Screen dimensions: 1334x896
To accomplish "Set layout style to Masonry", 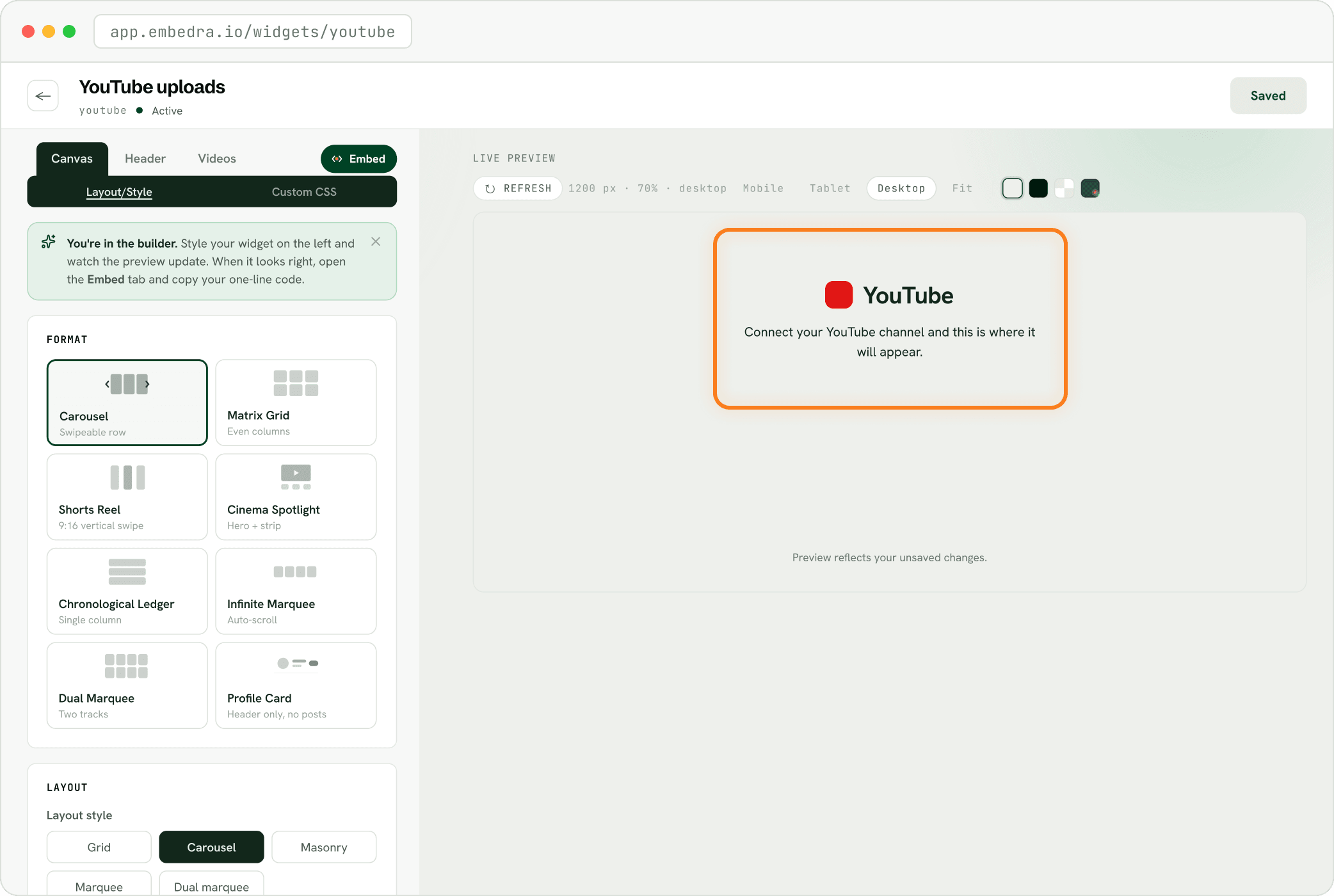I will pyautogui.click(x=324, y=847).
